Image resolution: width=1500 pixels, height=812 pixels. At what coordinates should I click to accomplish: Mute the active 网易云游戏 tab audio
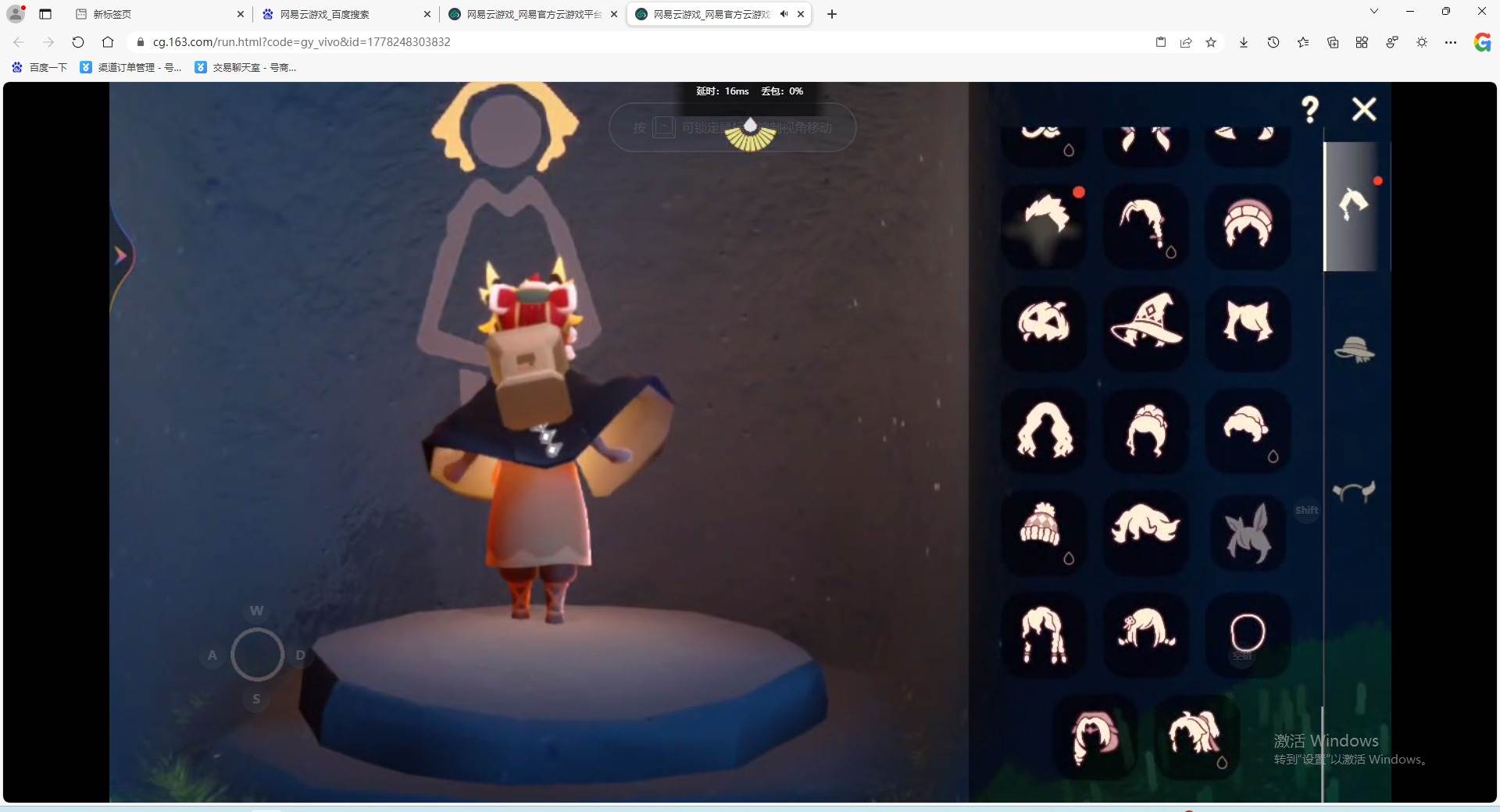point(784,14)
